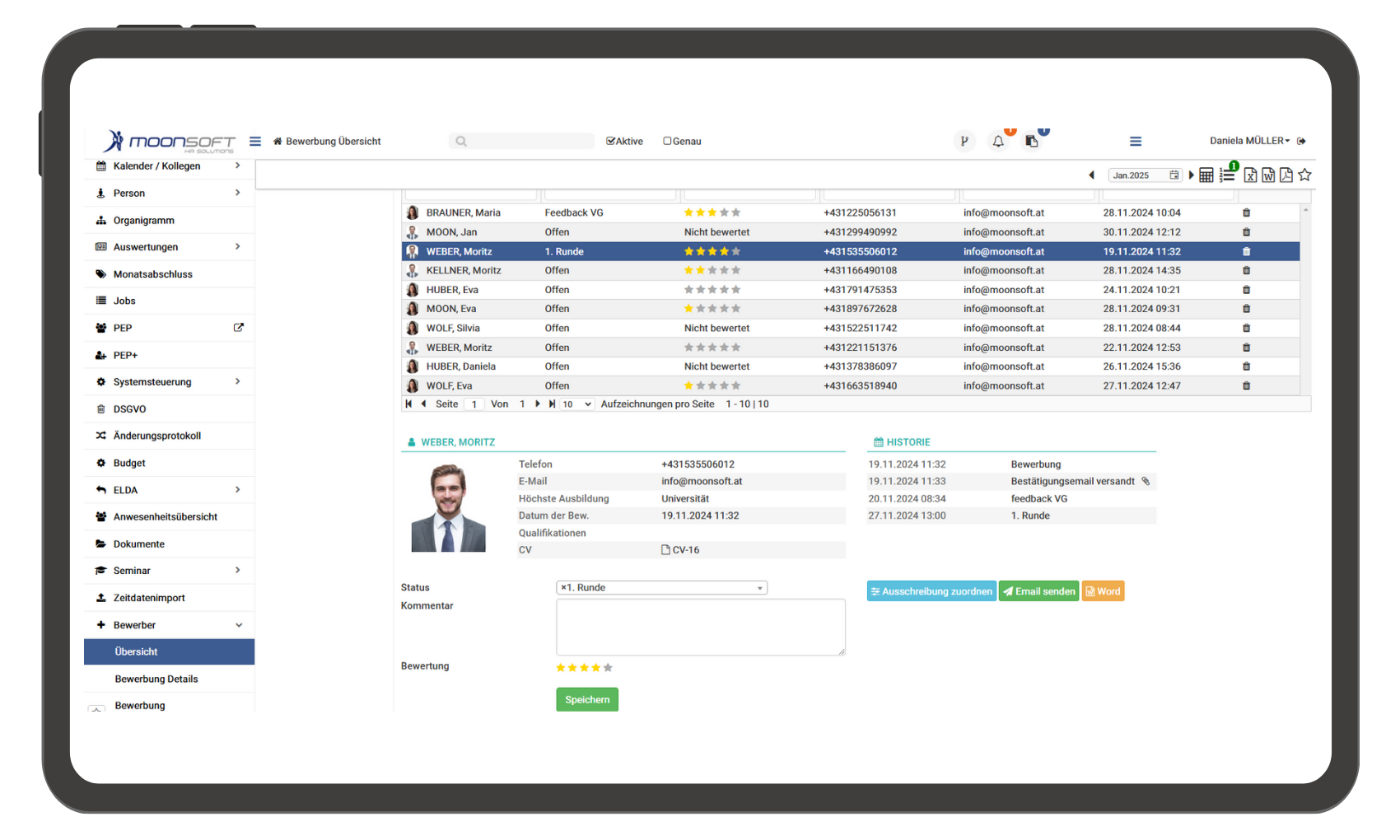Open Bewerbung Details in the sidebar
This screenshot has height=840, width=1400.
click(x=156, y=679)
